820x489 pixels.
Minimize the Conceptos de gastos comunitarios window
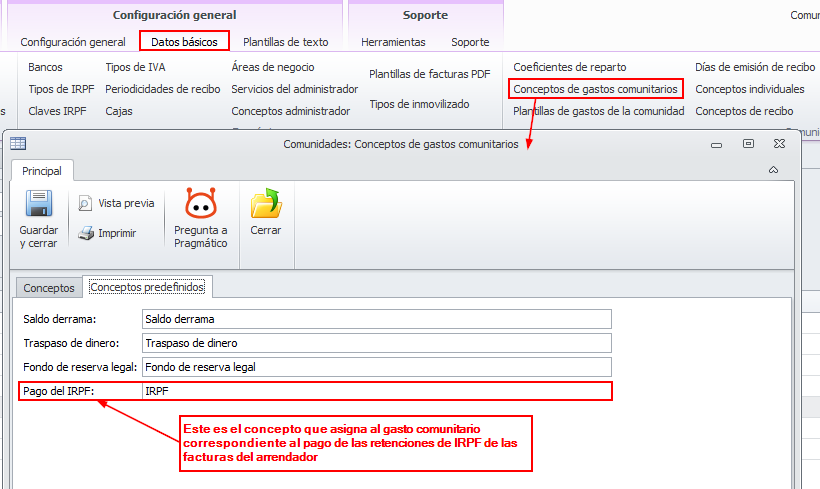click(x=716, y=144)
